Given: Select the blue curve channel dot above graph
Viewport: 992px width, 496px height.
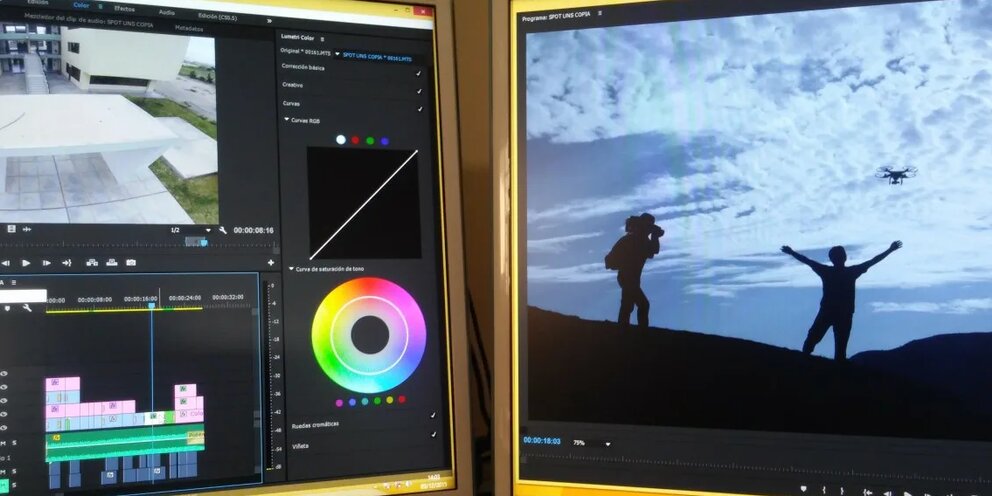Looking at the screenshot, I should [x=385, y=141].
